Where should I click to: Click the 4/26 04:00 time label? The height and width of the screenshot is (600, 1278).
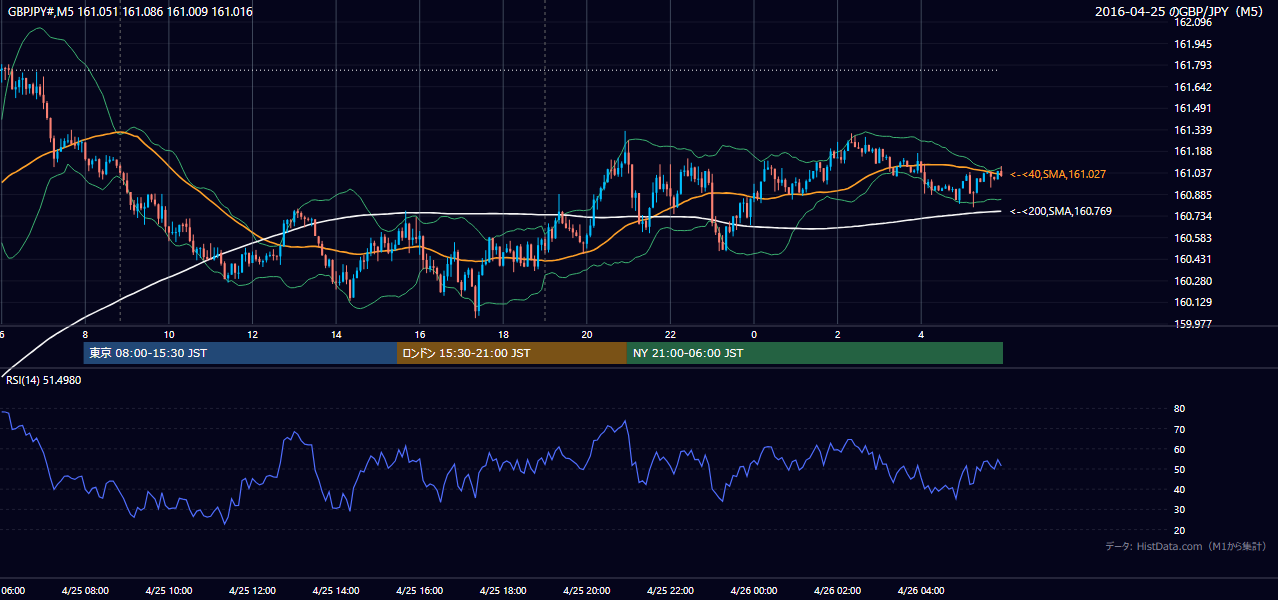921,591
